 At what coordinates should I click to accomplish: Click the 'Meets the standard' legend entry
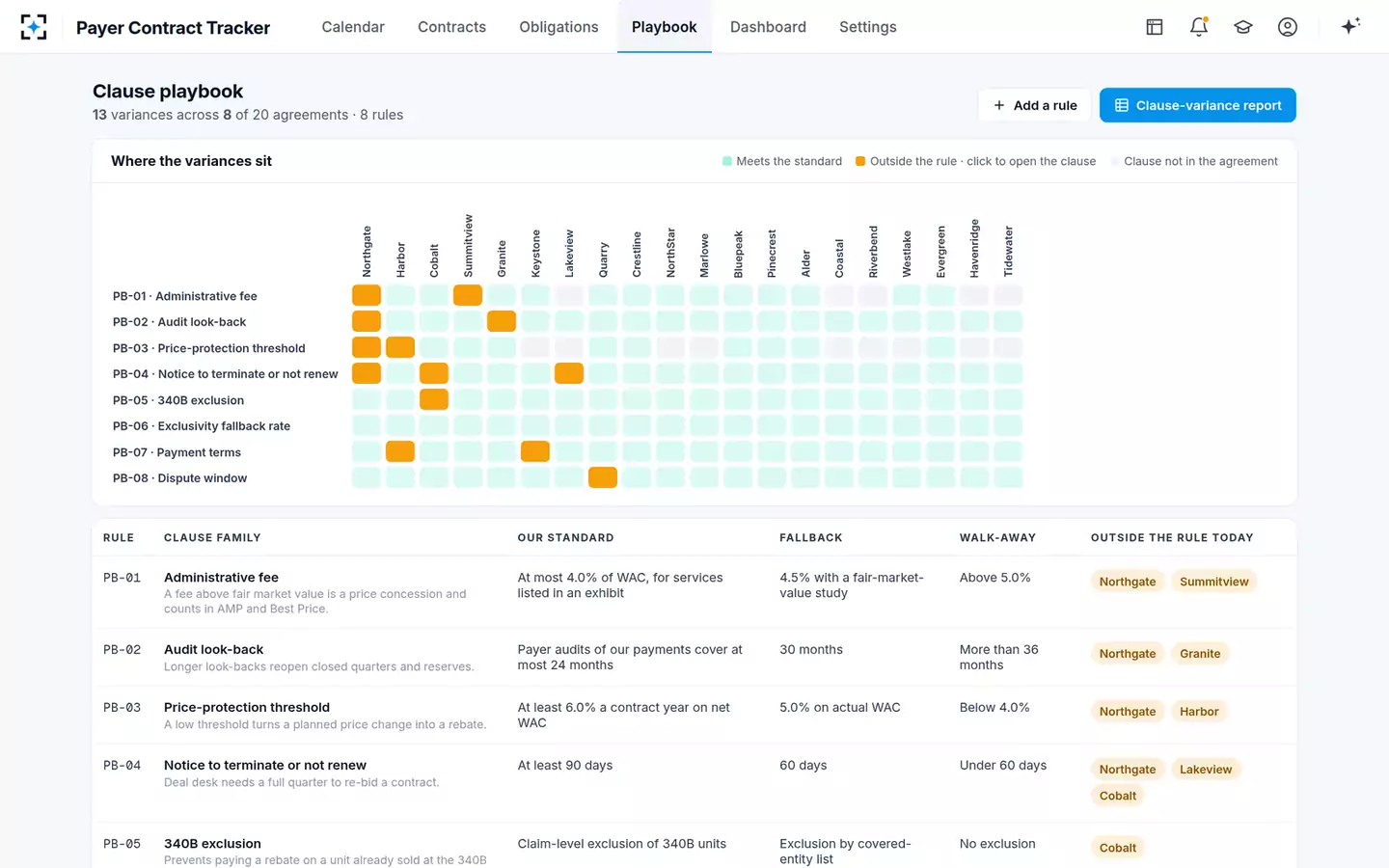(x=782, y=161)
